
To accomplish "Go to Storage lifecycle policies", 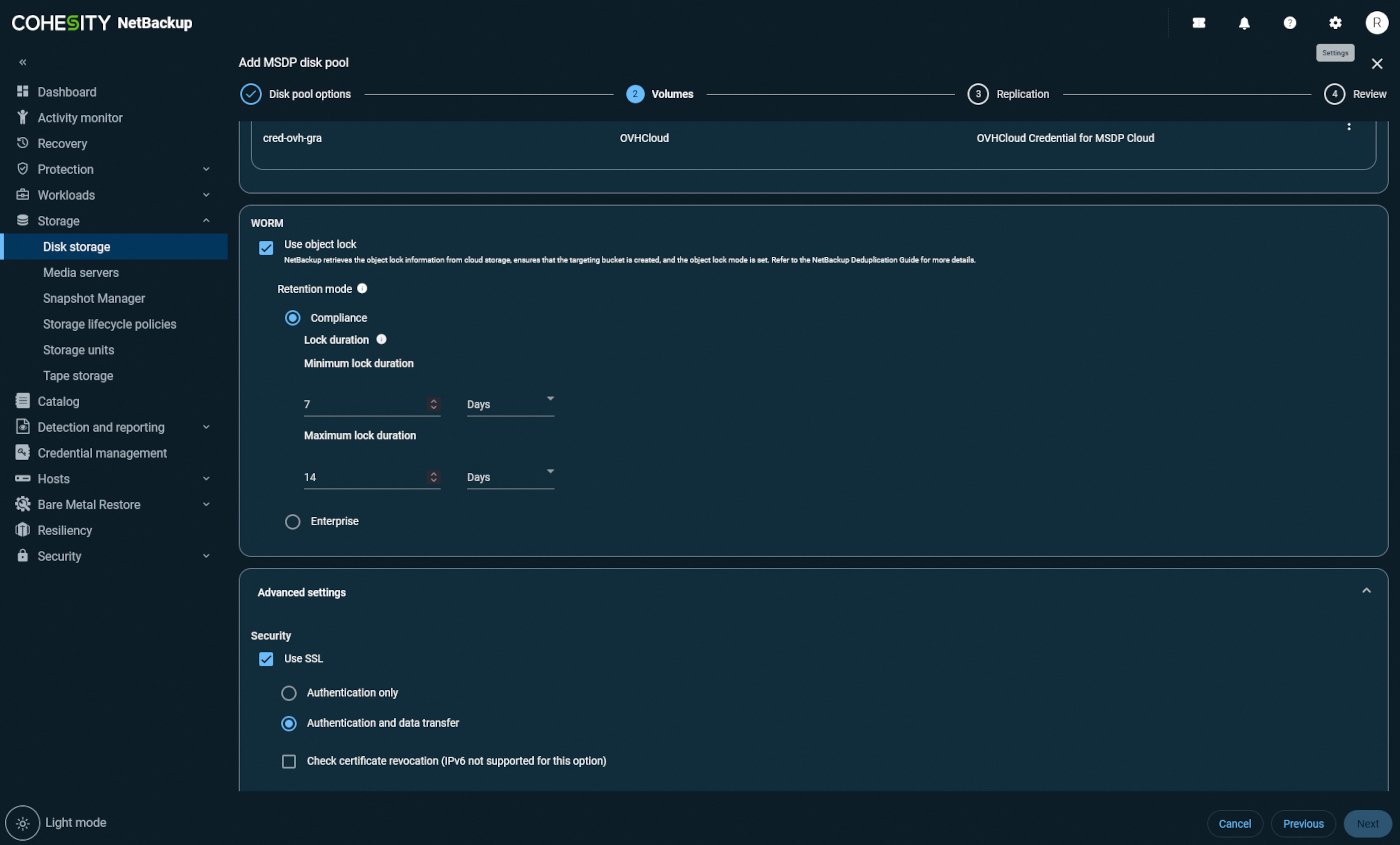I will (110, 324).
